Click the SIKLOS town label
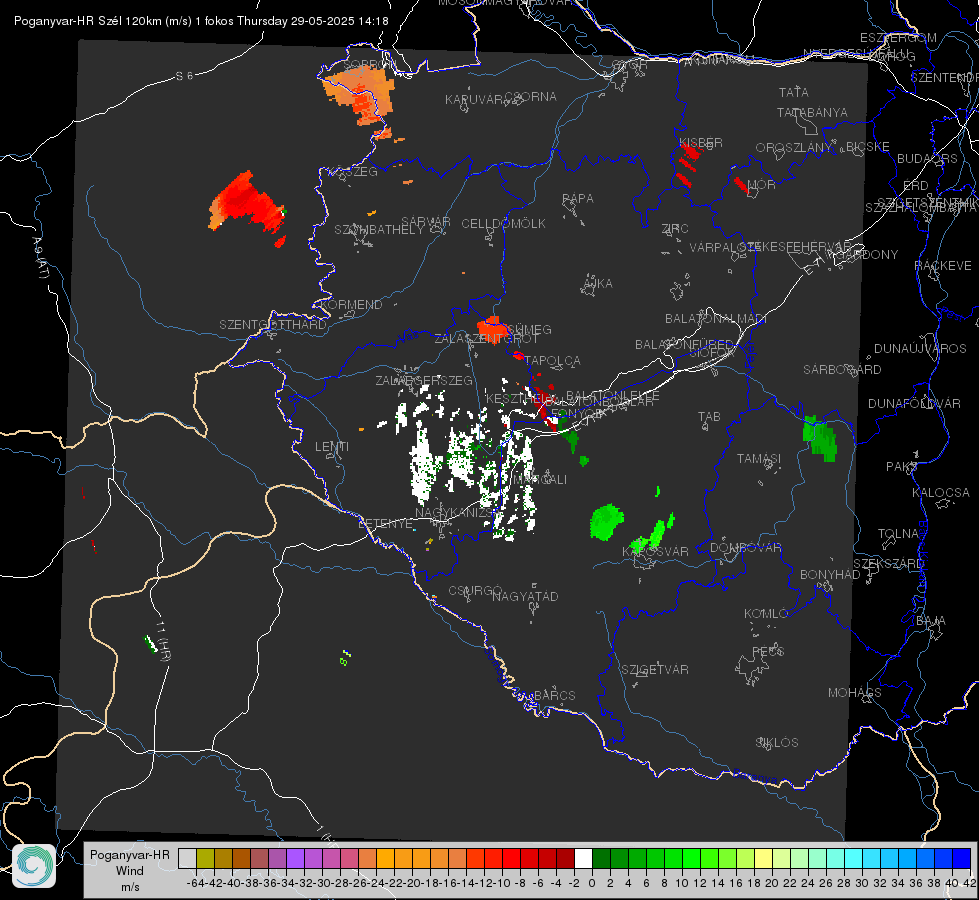The height and width of the screenshot is (900, 979). (x=777, y=743)
